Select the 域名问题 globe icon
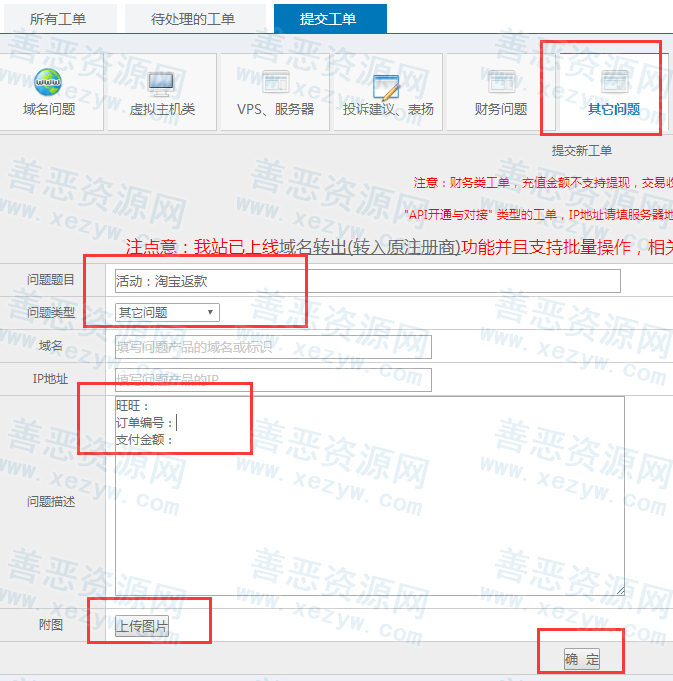 [x=48, y=83]
